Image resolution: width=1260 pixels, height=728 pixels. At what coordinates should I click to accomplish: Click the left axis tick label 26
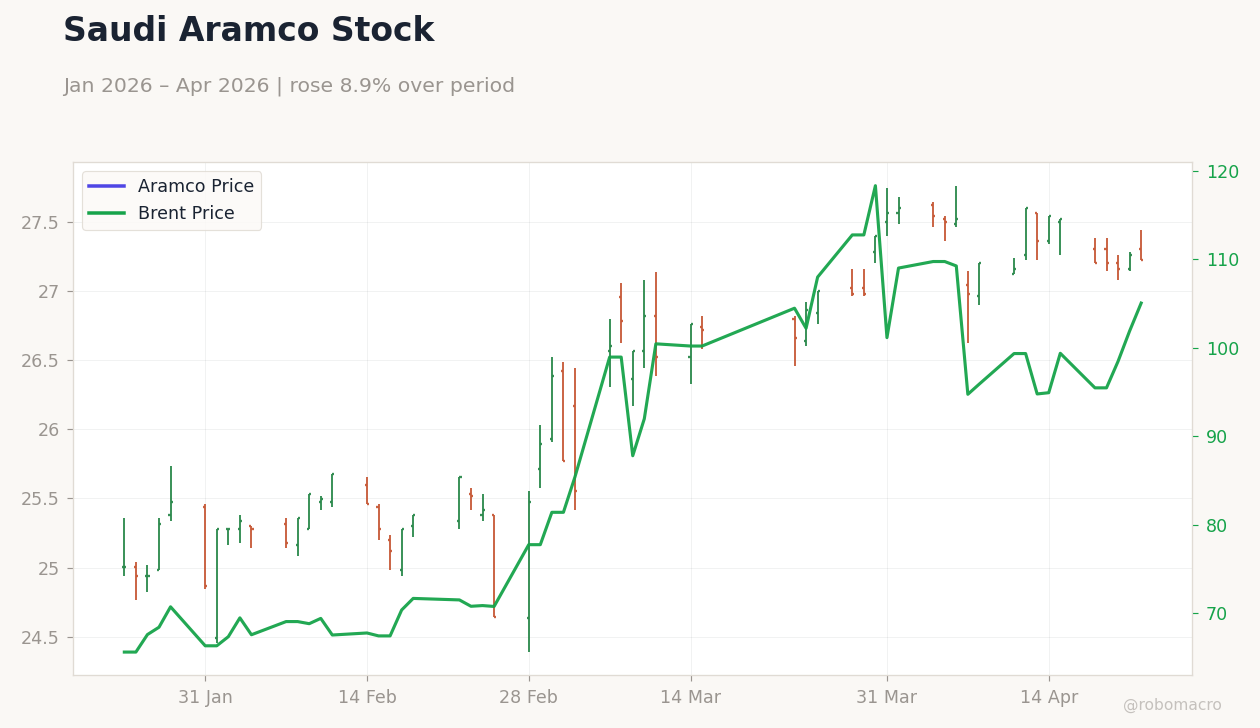[x=49, y=430]
